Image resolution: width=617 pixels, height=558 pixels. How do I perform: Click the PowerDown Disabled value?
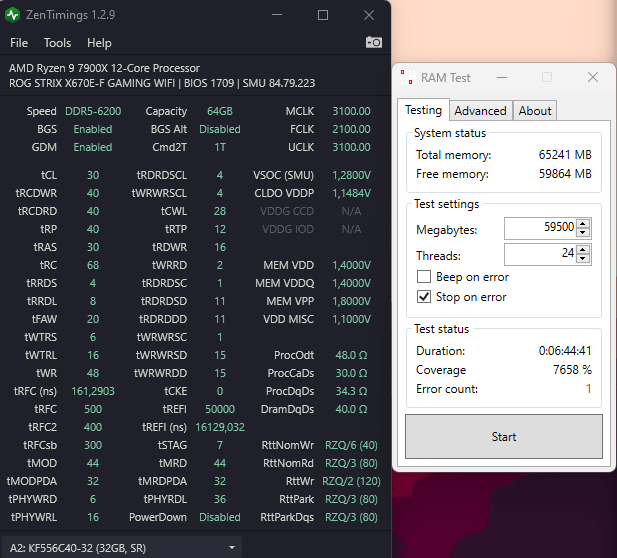(220, 517)
